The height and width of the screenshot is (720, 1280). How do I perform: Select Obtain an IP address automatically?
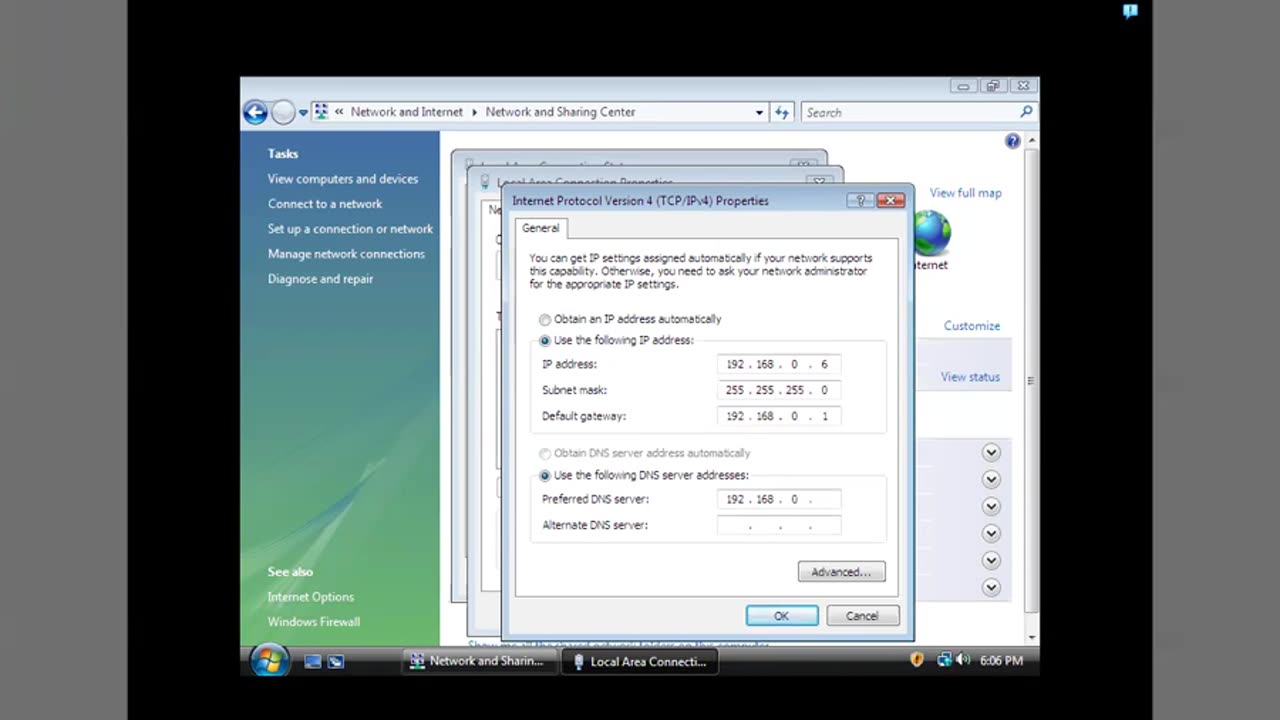tap(545, 319)
